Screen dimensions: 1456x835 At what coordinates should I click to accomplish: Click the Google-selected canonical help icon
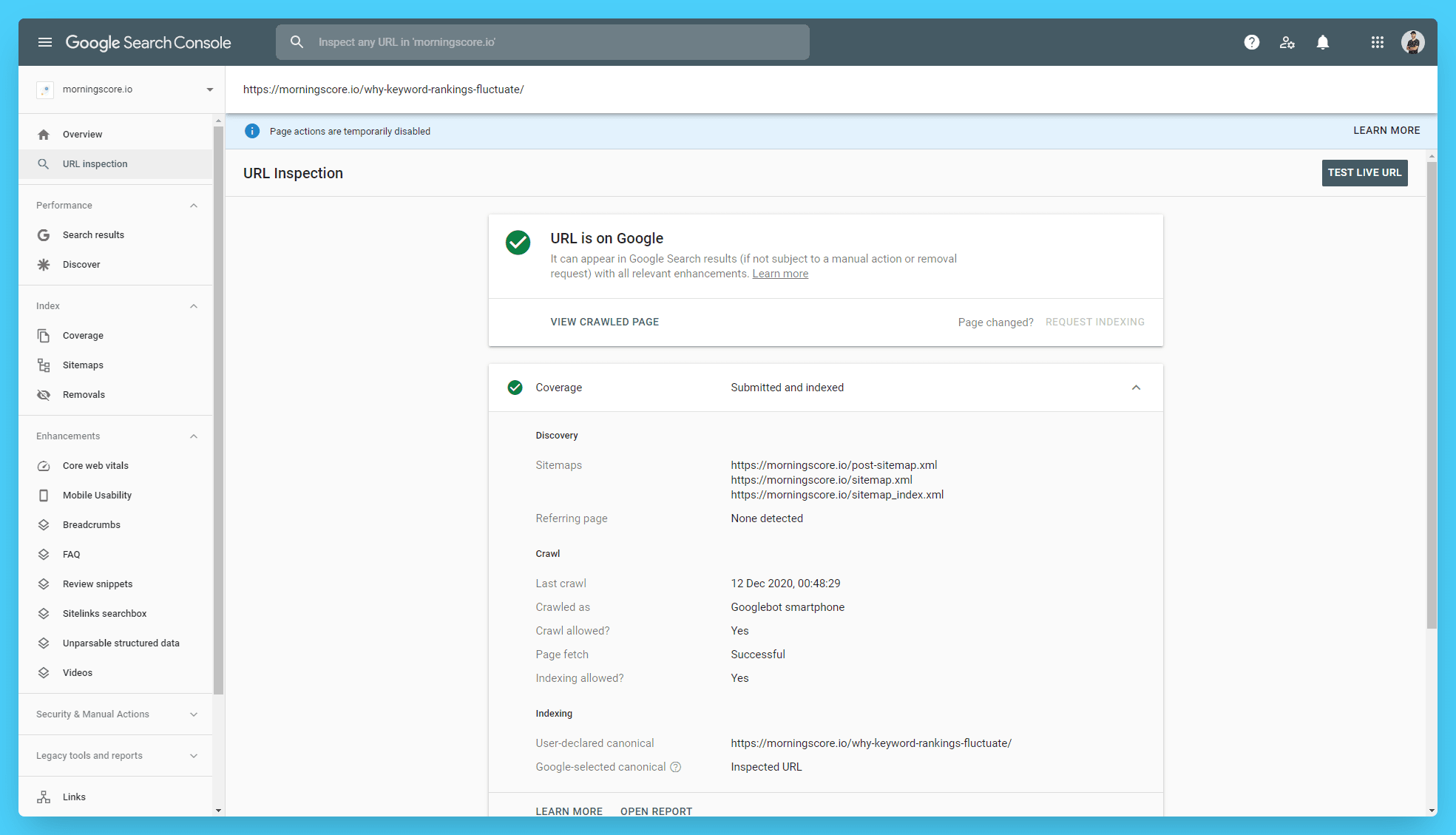tap(675, 767)
